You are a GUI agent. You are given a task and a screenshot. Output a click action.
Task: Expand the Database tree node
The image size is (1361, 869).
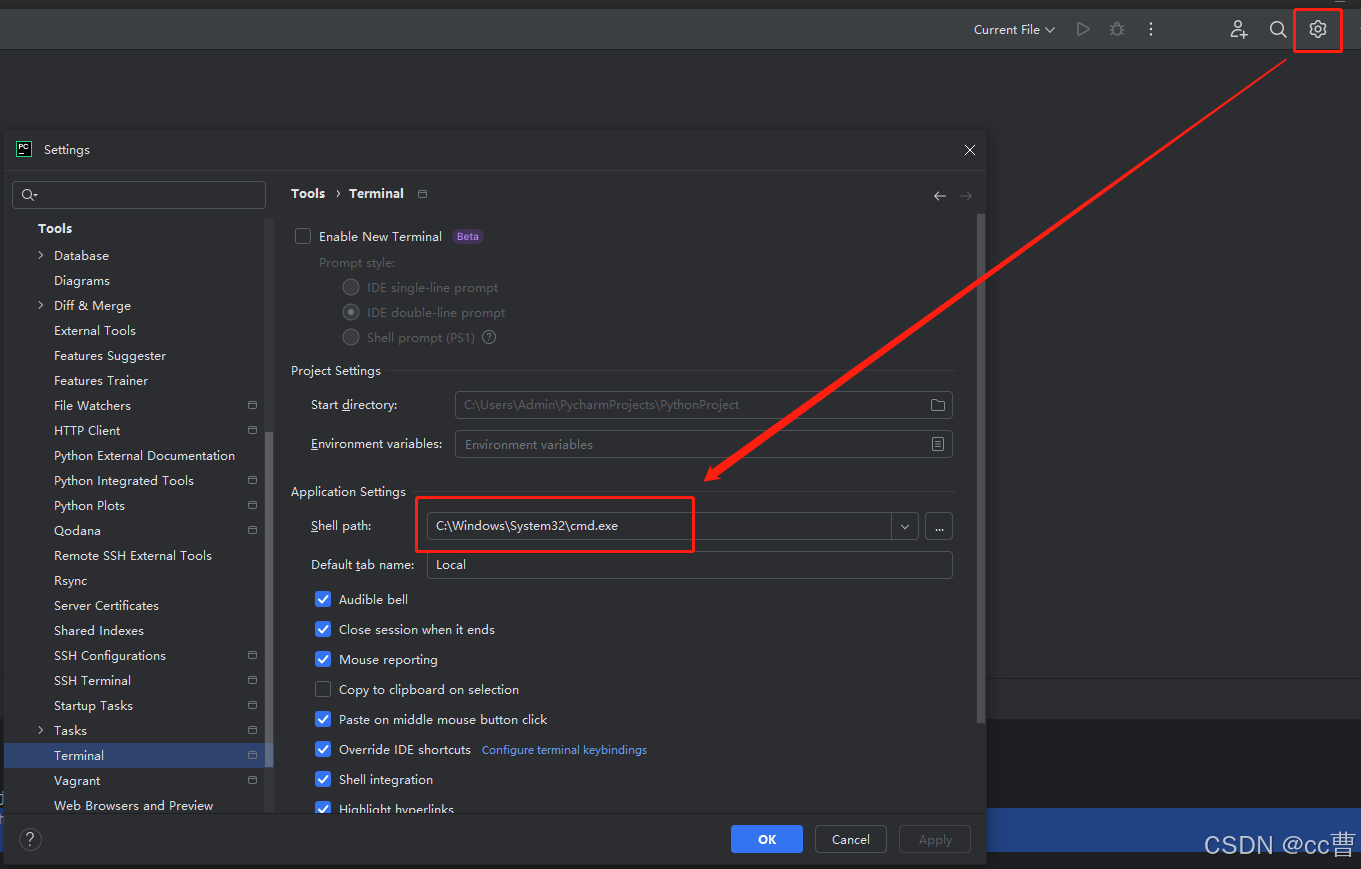(x=40, y=255)
